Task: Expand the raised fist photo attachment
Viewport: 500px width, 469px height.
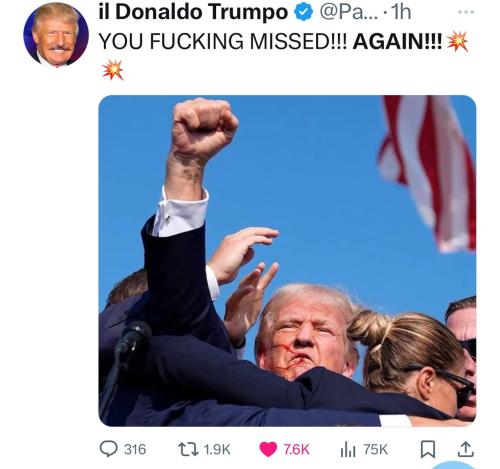Action: (x=287, y=261)
